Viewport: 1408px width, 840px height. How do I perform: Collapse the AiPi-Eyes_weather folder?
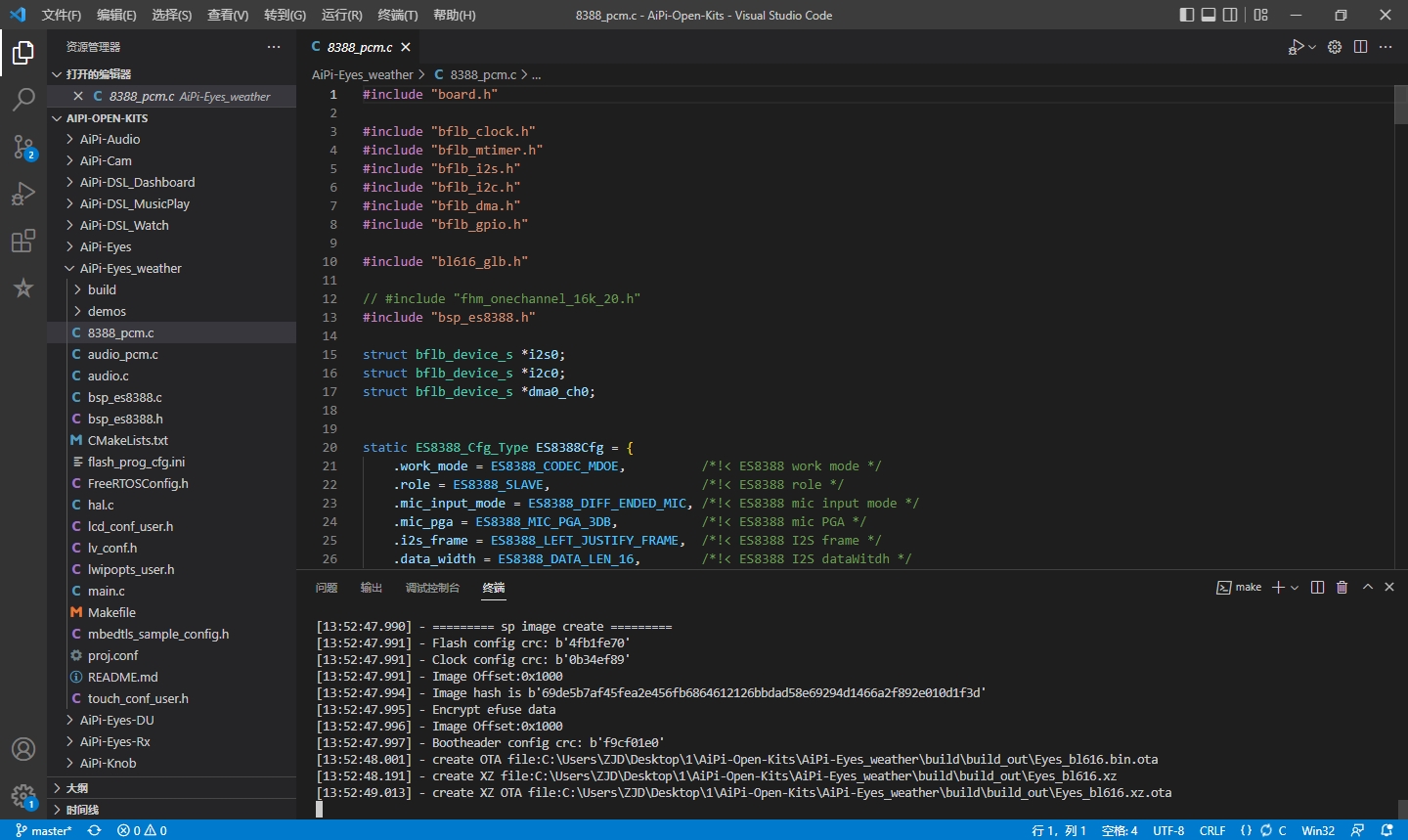pos(171,269)
